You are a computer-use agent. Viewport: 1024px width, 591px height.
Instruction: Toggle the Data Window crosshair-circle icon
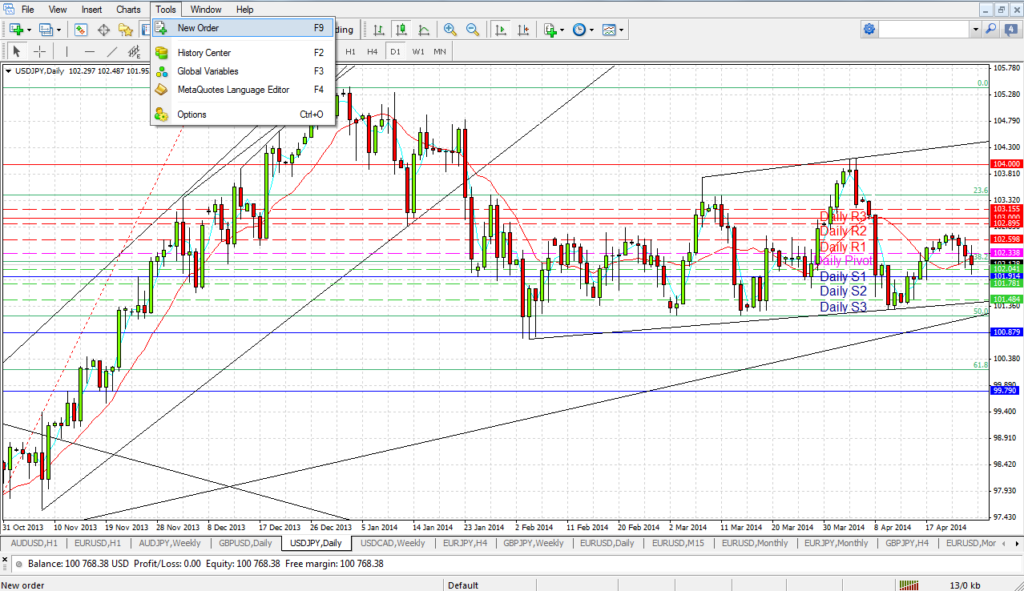click(x=103, y=29)
